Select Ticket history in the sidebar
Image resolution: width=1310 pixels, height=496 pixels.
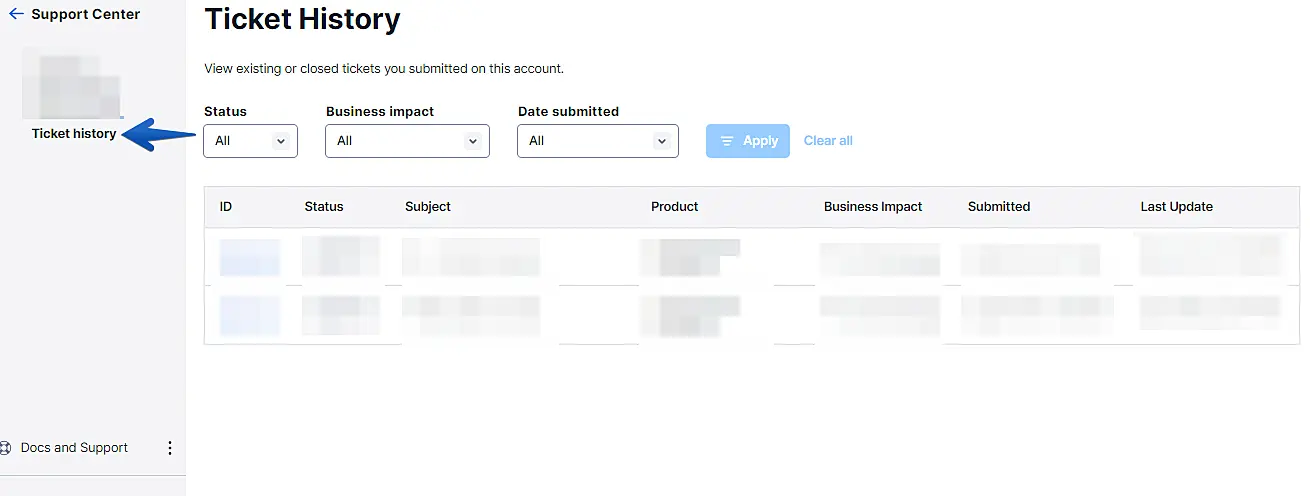click(74, 133)
